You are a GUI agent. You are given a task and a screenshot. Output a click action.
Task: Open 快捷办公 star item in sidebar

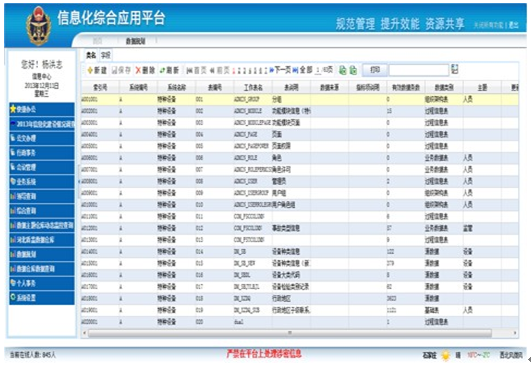[x=42, y=109]
